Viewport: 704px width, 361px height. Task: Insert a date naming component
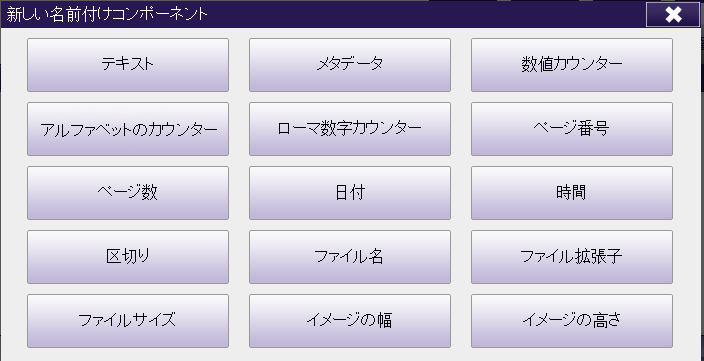(350, 193)
